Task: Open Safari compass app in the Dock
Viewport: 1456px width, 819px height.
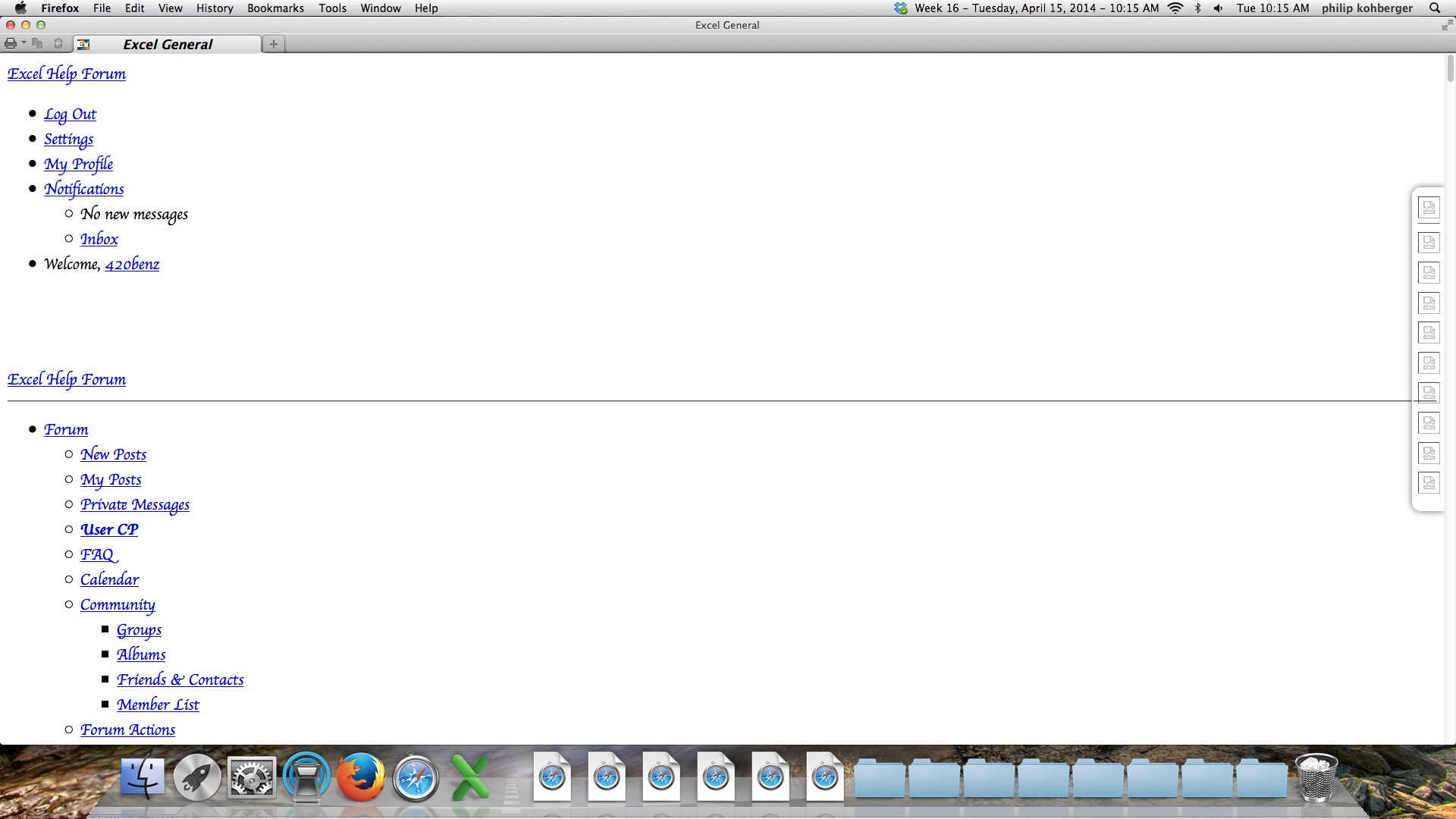Action: [416, 777]
